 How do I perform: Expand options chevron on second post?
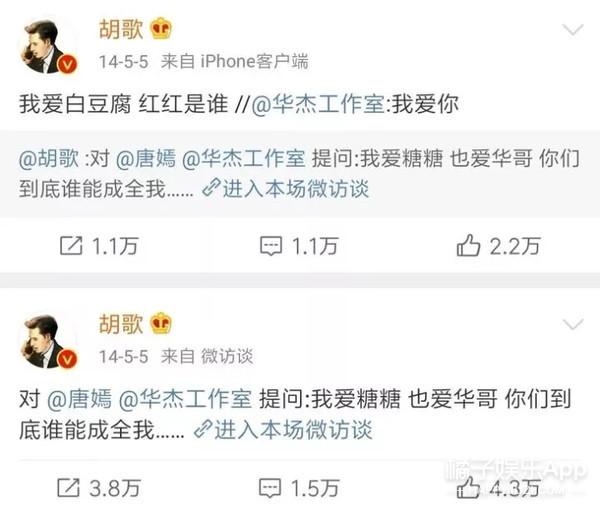(573, 325)
